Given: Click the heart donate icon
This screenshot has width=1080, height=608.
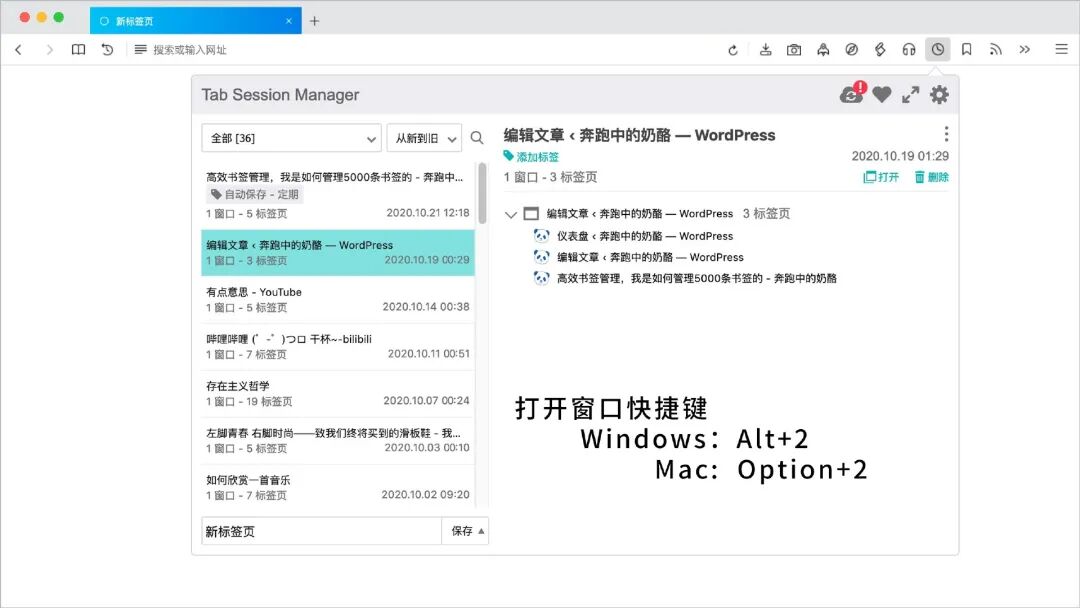Looking at the screenshot, I should 882,94.
